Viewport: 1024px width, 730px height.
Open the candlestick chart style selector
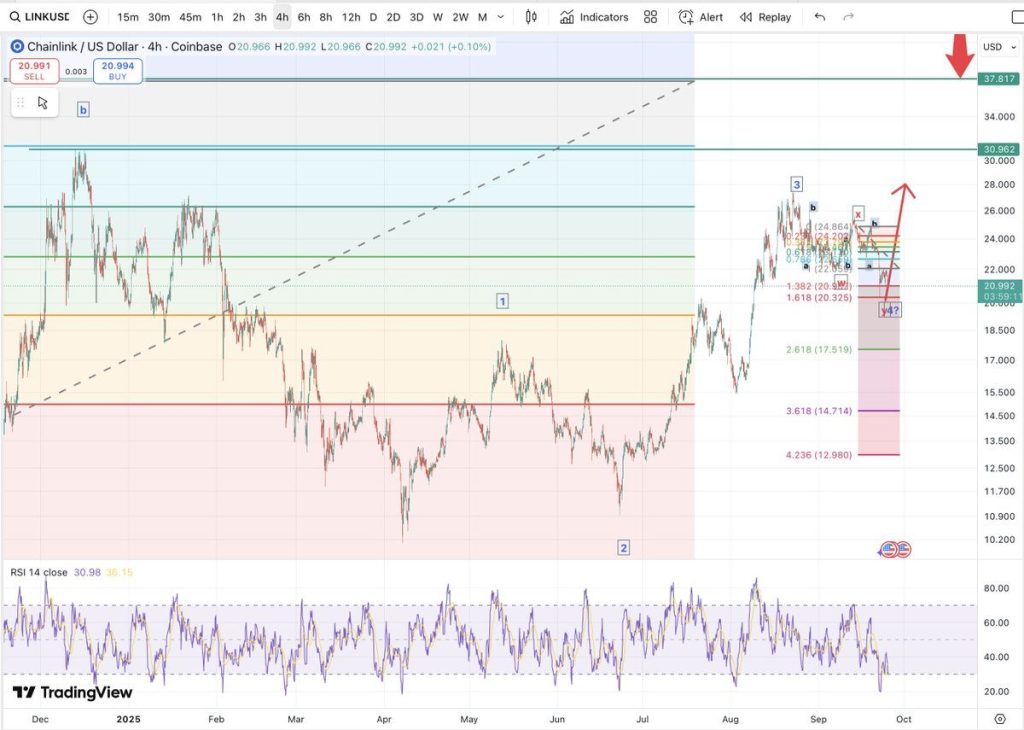[531, 17]
